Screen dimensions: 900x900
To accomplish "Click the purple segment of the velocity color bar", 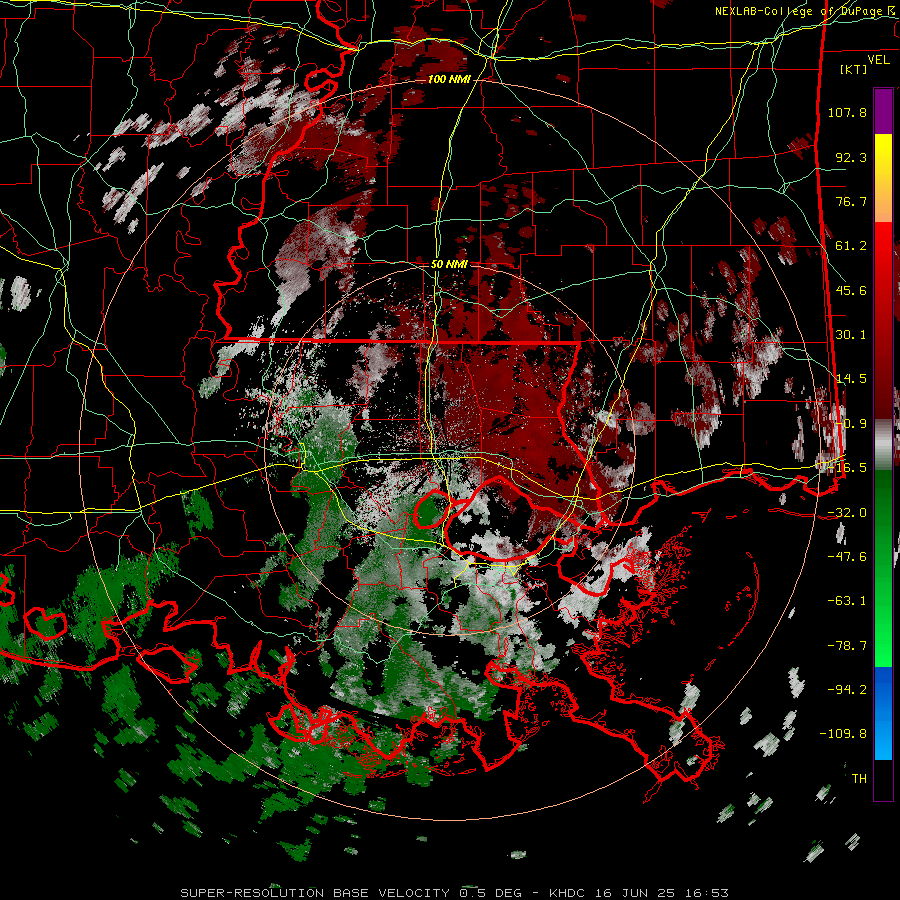I will tap(883, 111).
